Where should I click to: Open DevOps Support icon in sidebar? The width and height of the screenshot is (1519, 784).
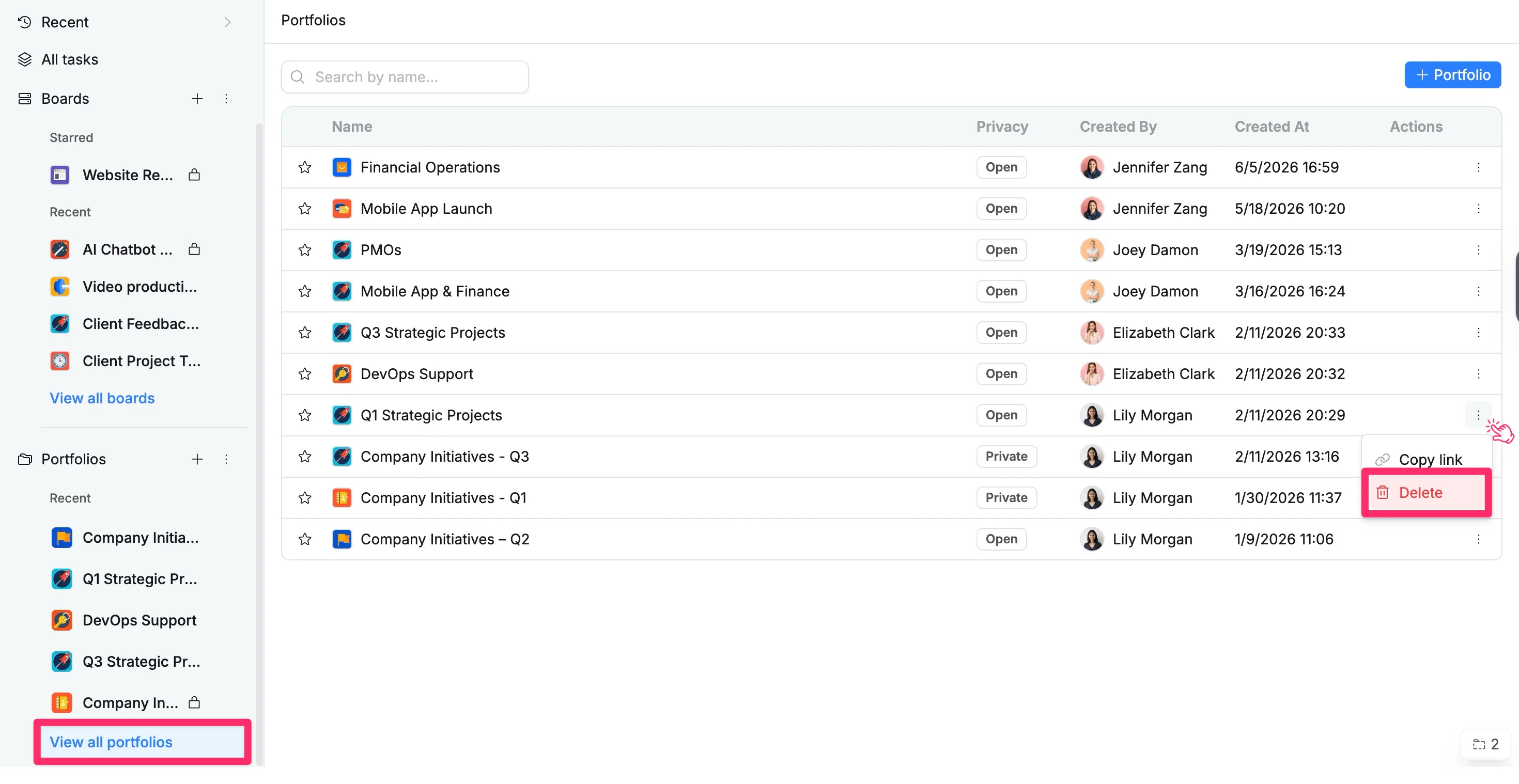point(61,620)
